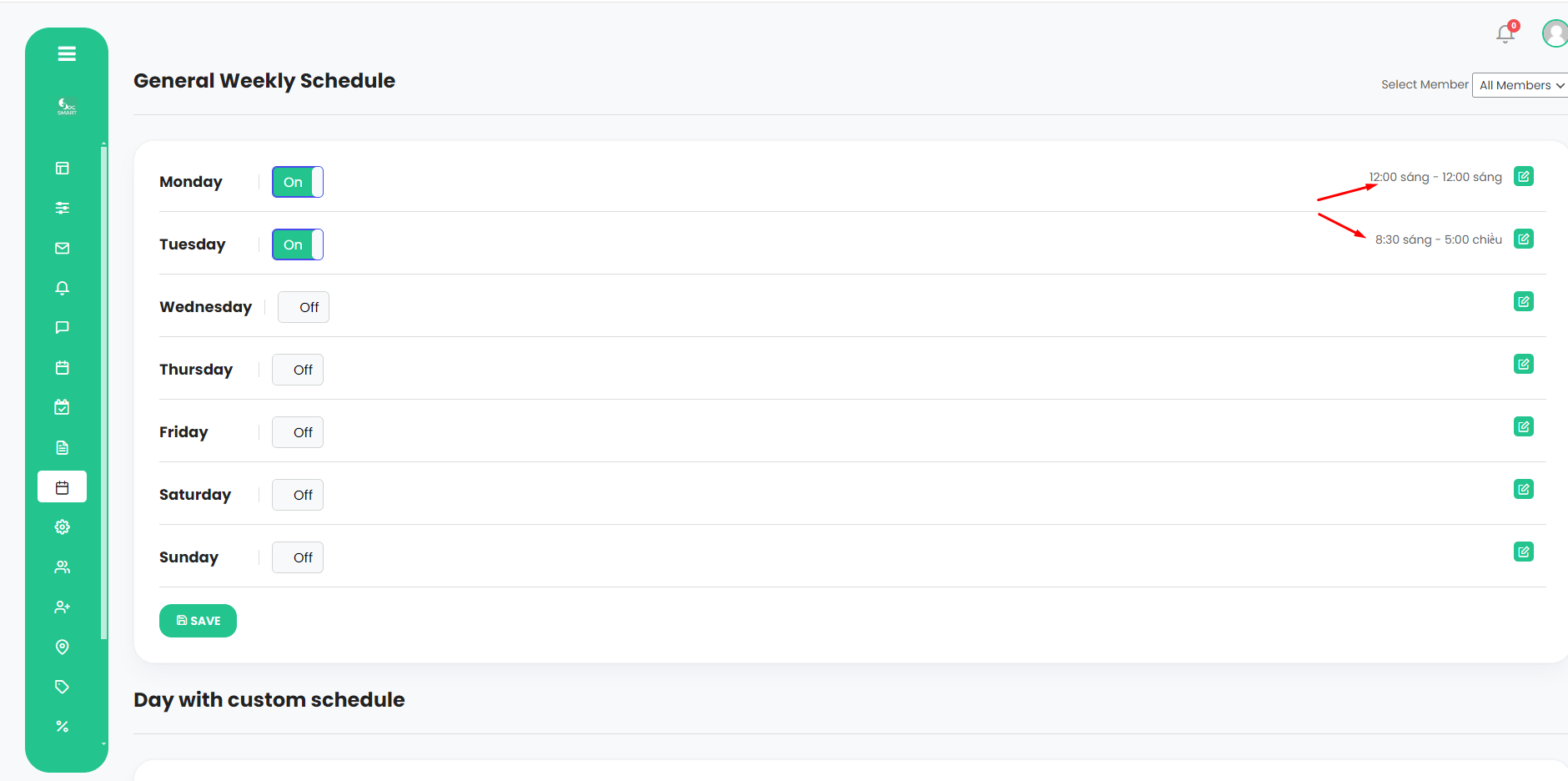
Task: Click the SAVE button
Action: (x=198, y=621)
